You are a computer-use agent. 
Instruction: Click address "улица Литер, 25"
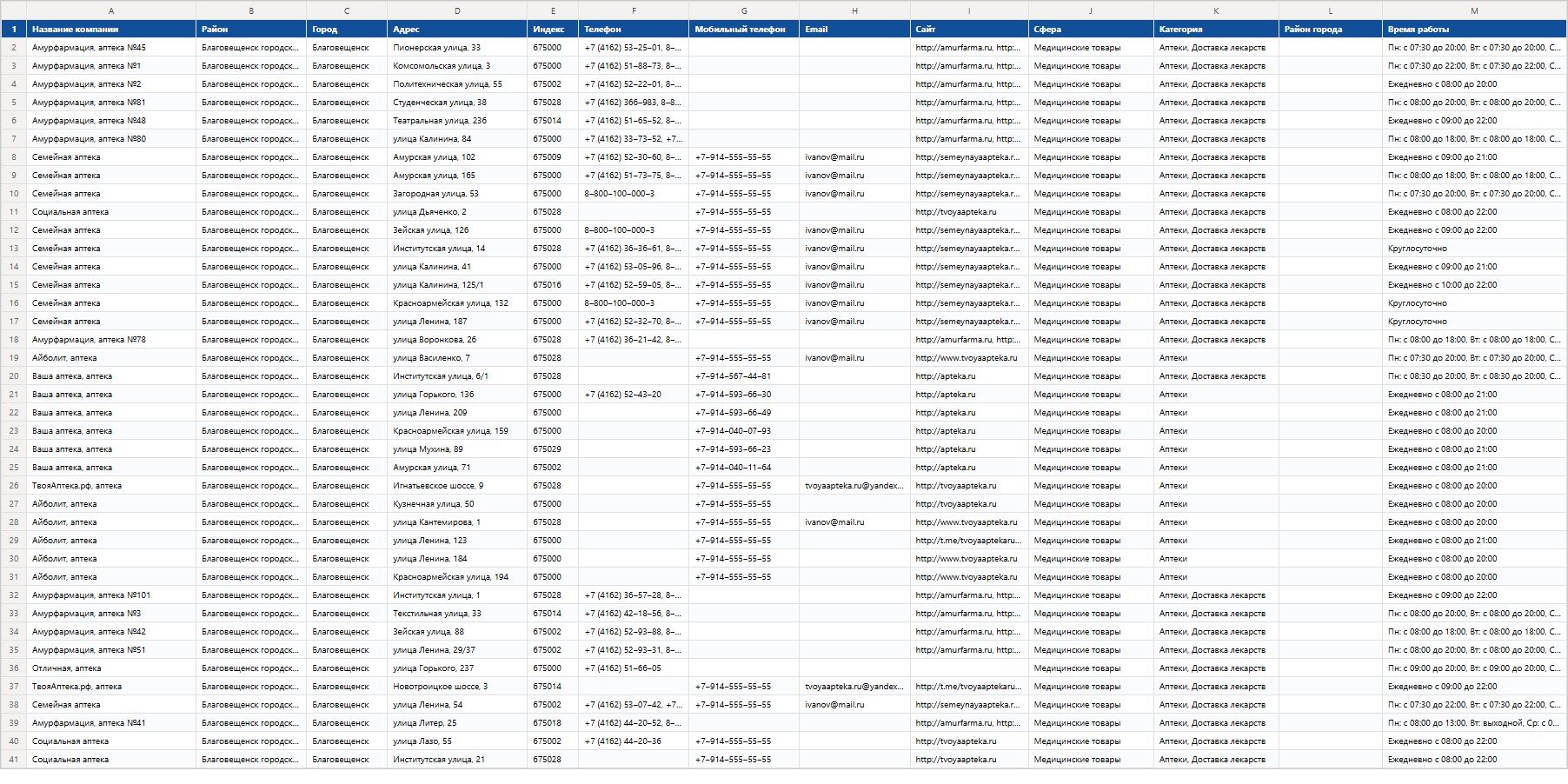[457, 723]
